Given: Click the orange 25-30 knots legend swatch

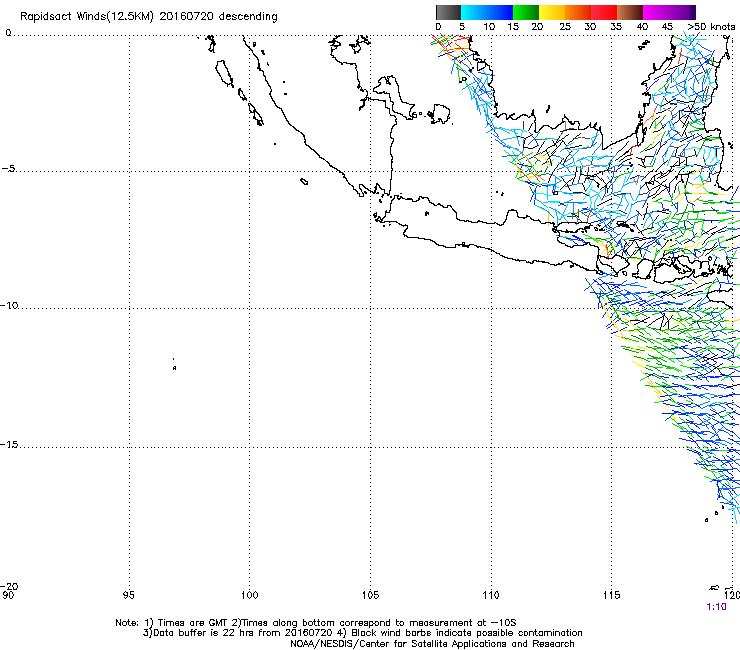Looking at the screenshot, I should (578, 12).
